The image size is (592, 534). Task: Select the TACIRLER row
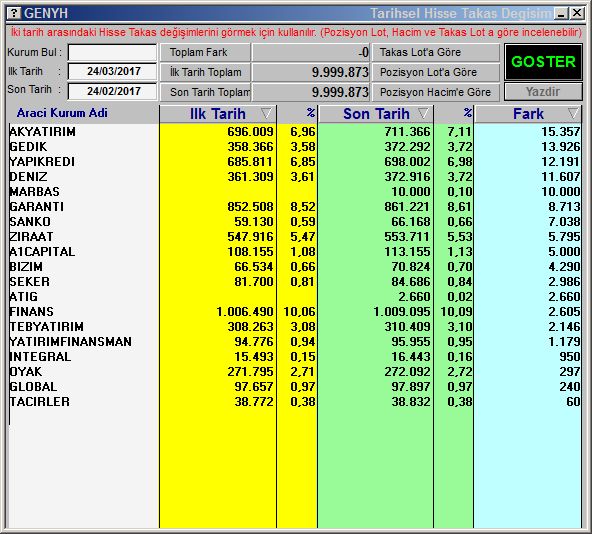295,401
